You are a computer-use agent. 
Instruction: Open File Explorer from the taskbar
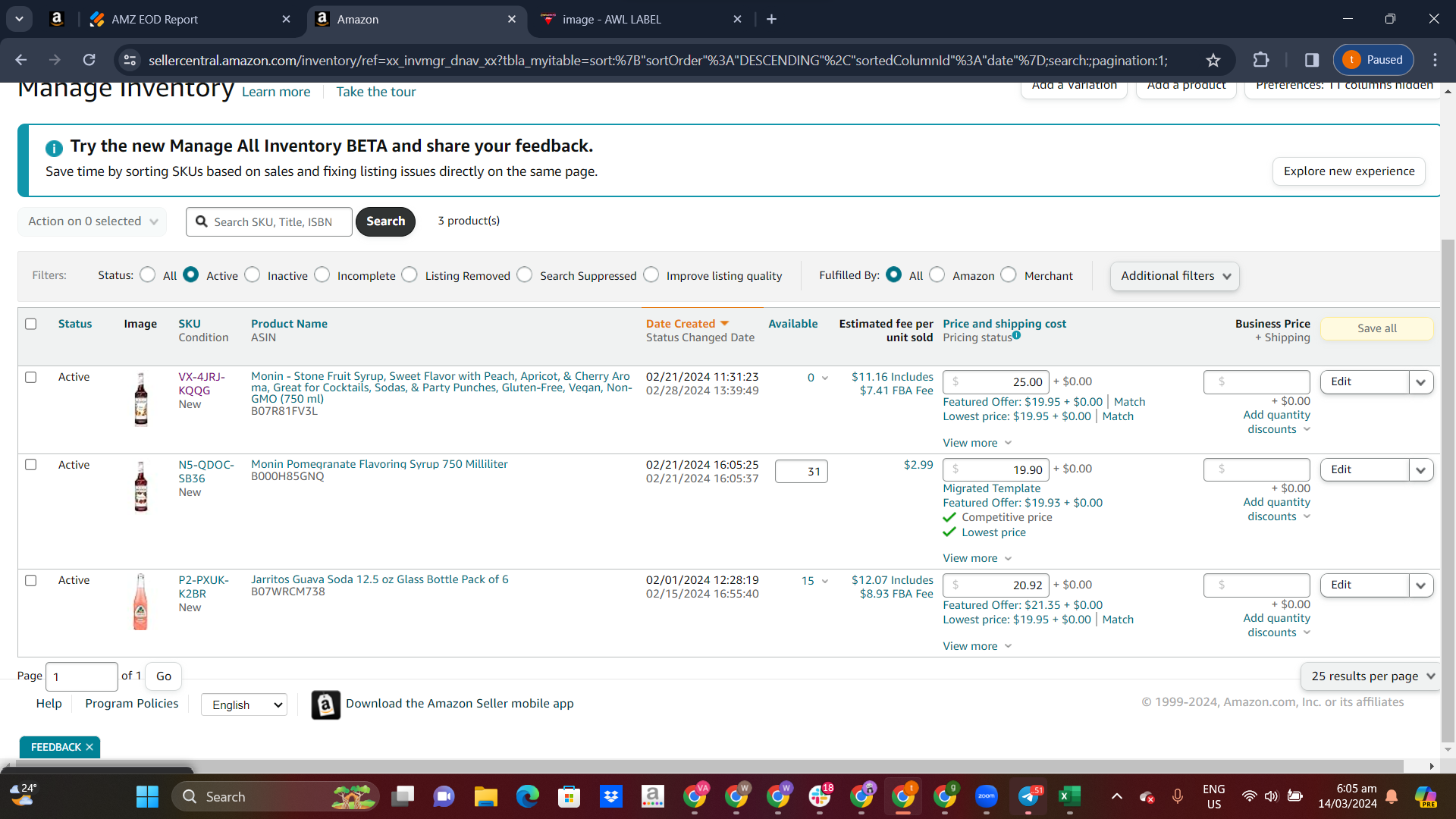[x=485, y=796]
